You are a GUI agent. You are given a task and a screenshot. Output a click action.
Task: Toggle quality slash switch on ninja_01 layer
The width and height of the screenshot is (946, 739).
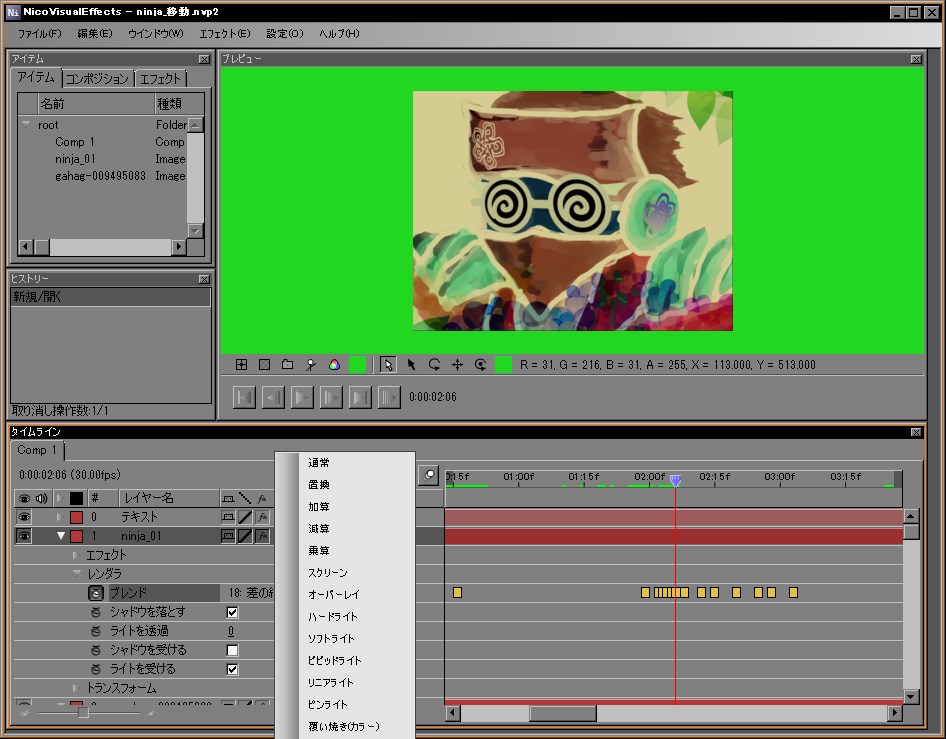point(245,536)
